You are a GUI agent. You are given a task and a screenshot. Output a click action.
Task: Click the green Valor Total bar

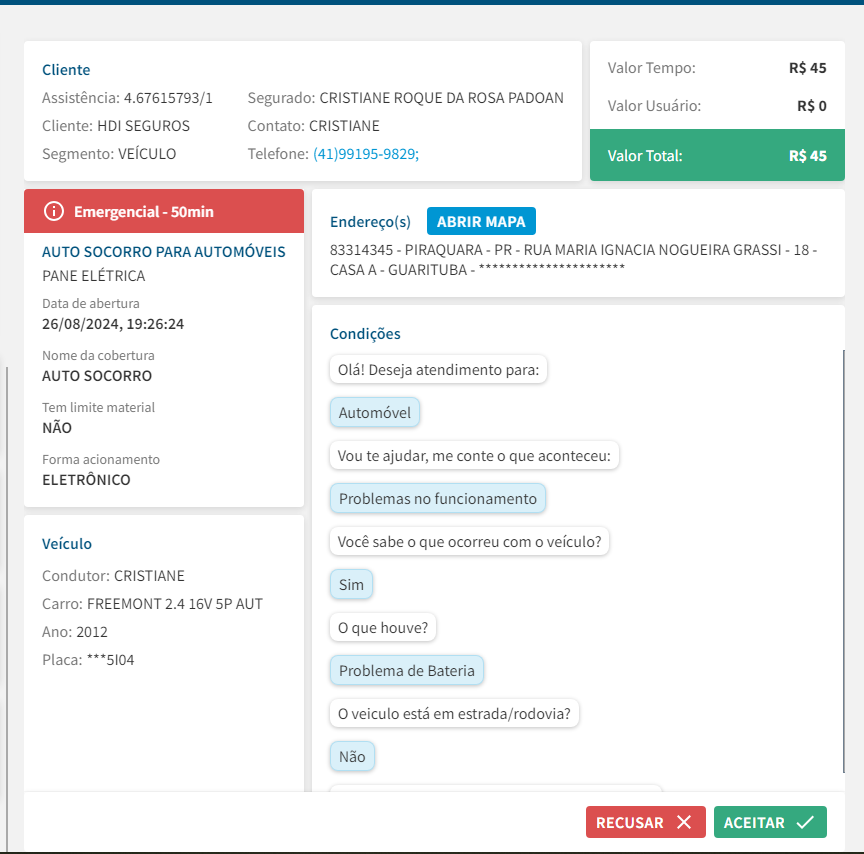(717, 156)
